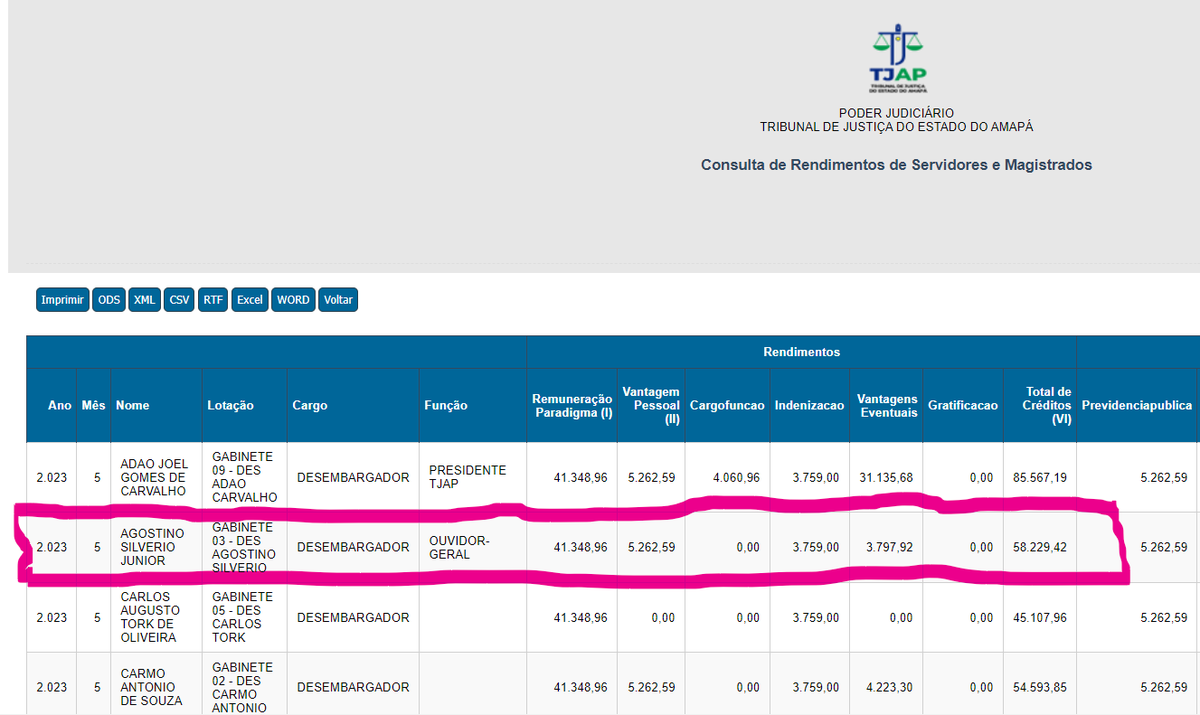Screen dimensions: 1200x715
Task: Export the table as CSV
Action: 179,300
